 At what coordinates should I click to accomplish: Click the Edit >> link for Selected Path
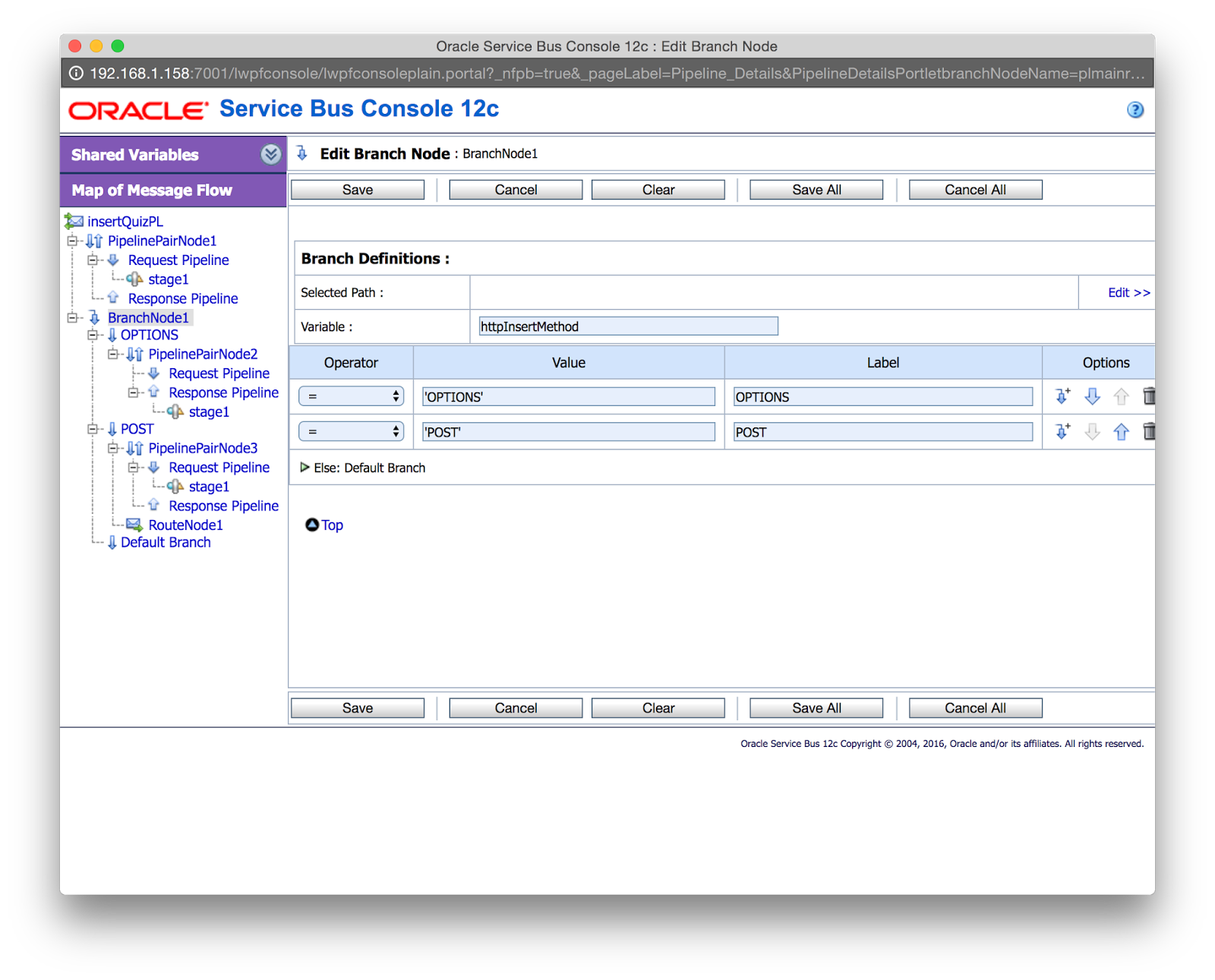(1128, 292)
